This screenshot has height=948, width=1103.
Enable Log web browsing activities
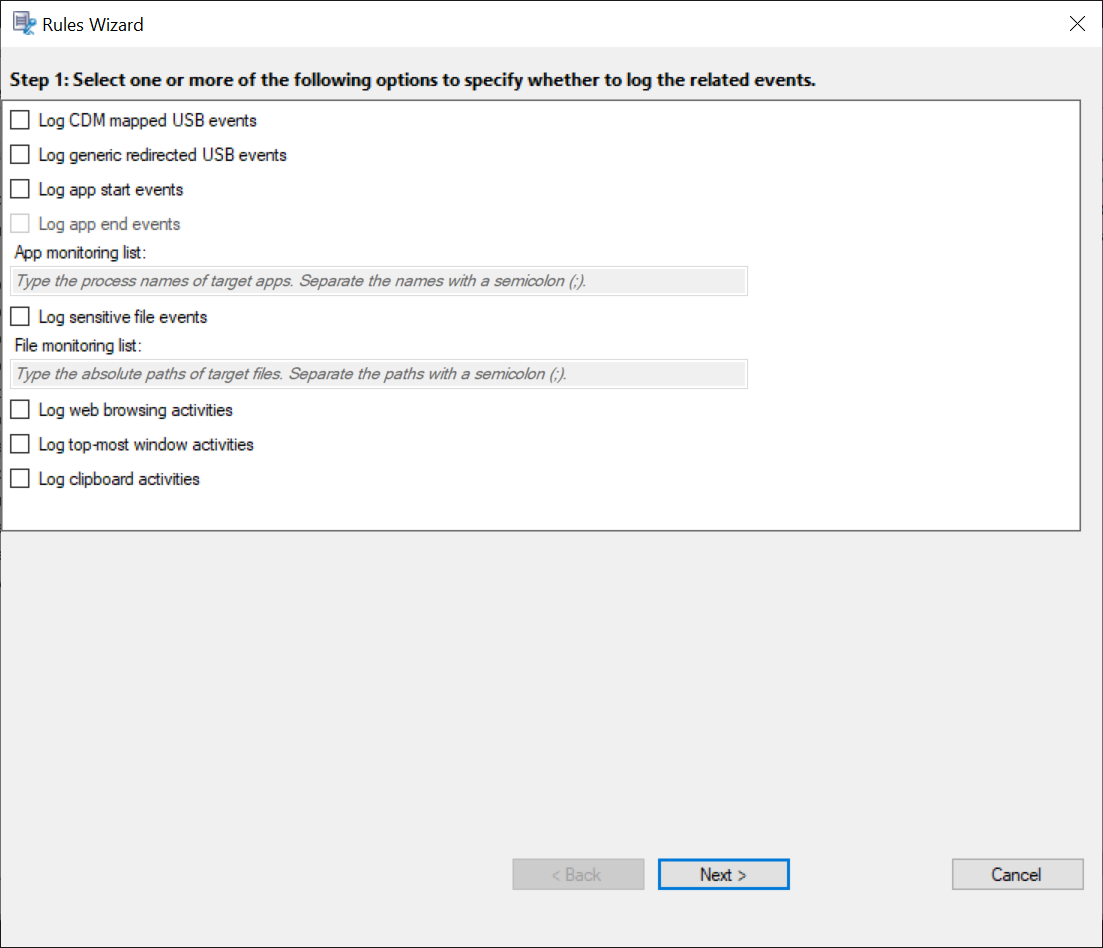(20, 410)
